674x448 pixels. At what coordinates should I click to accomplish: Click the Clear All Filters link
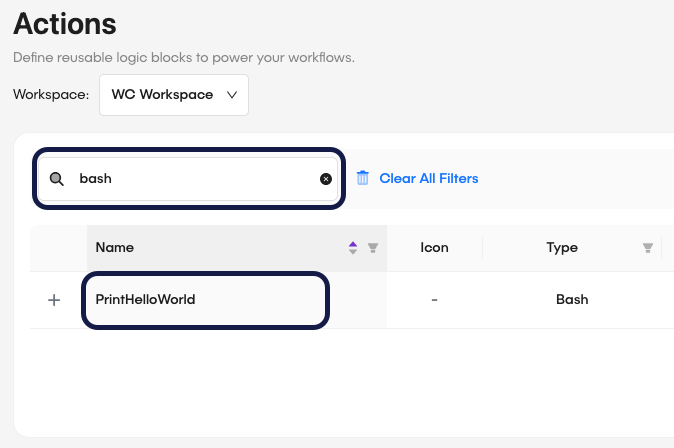click(x=428, y=178)
